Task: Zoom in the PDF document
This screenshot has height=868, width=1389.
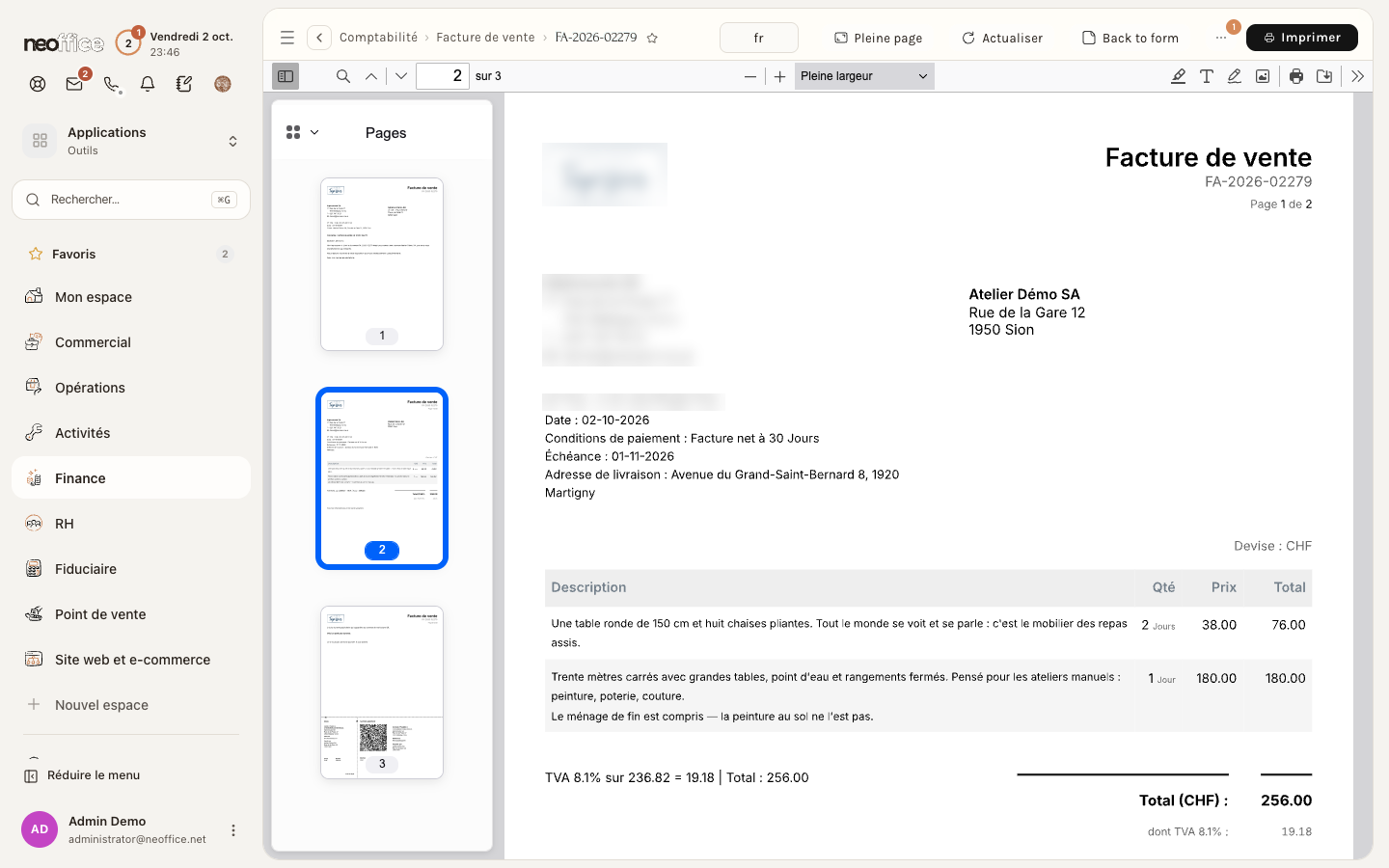Action: [780, 76]
